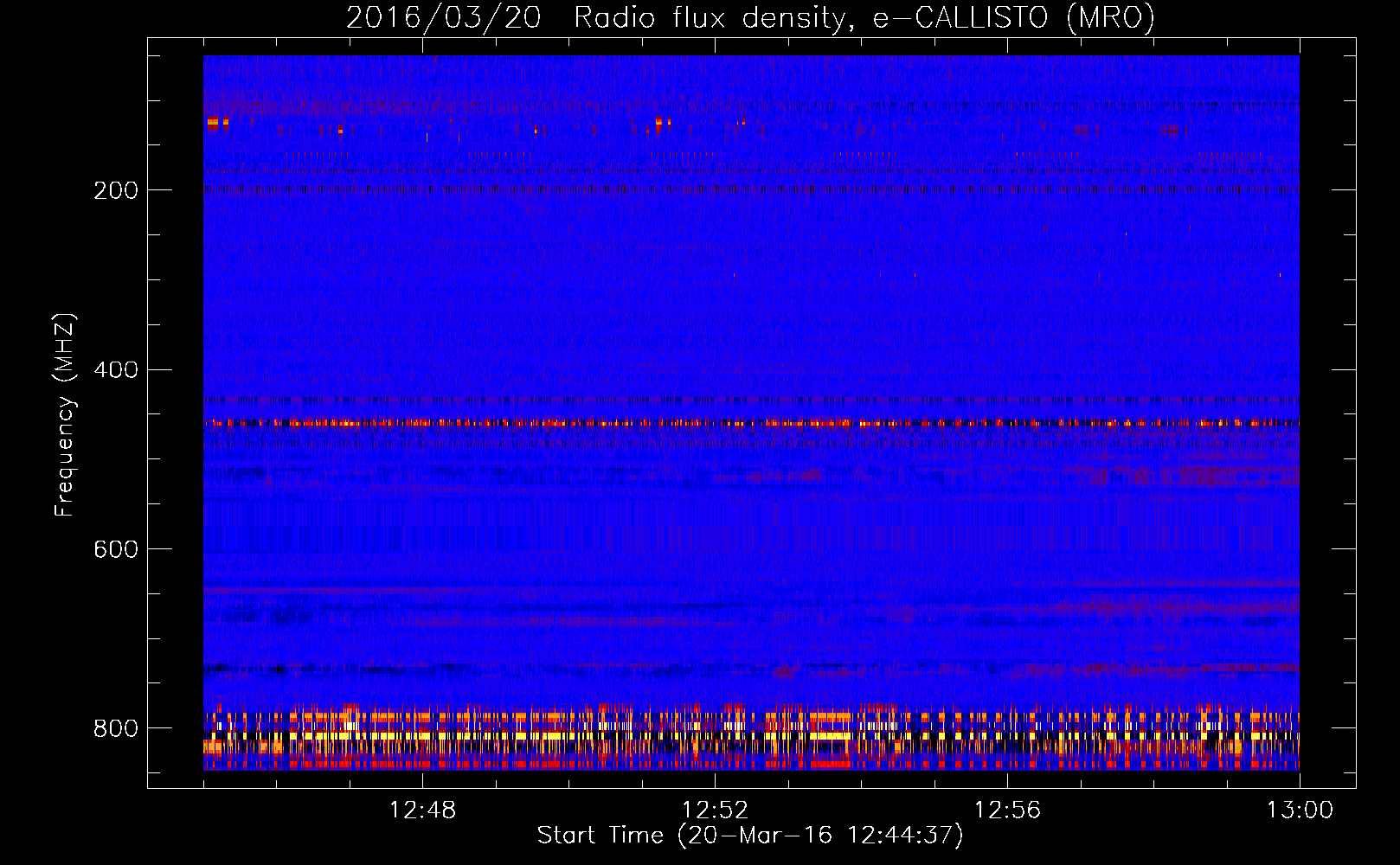Click the 400 frequency tick label
1400x865 pixels.
click(115, 370)
